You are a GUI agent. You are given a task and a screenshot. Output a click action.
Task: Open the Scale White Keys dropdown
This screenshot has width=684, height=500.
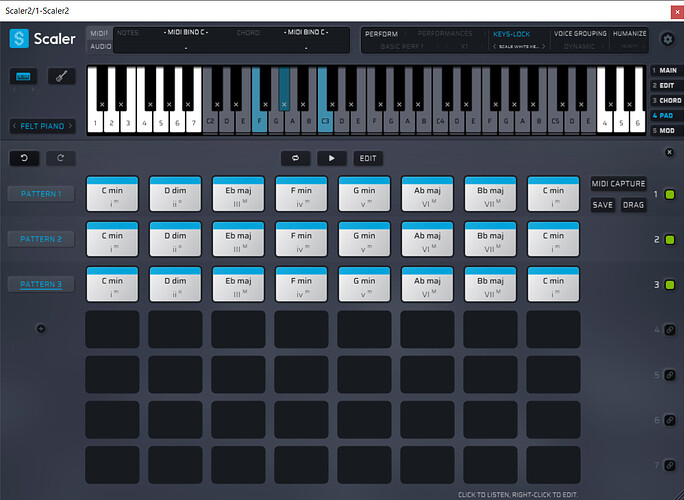[x=519, y=46]
